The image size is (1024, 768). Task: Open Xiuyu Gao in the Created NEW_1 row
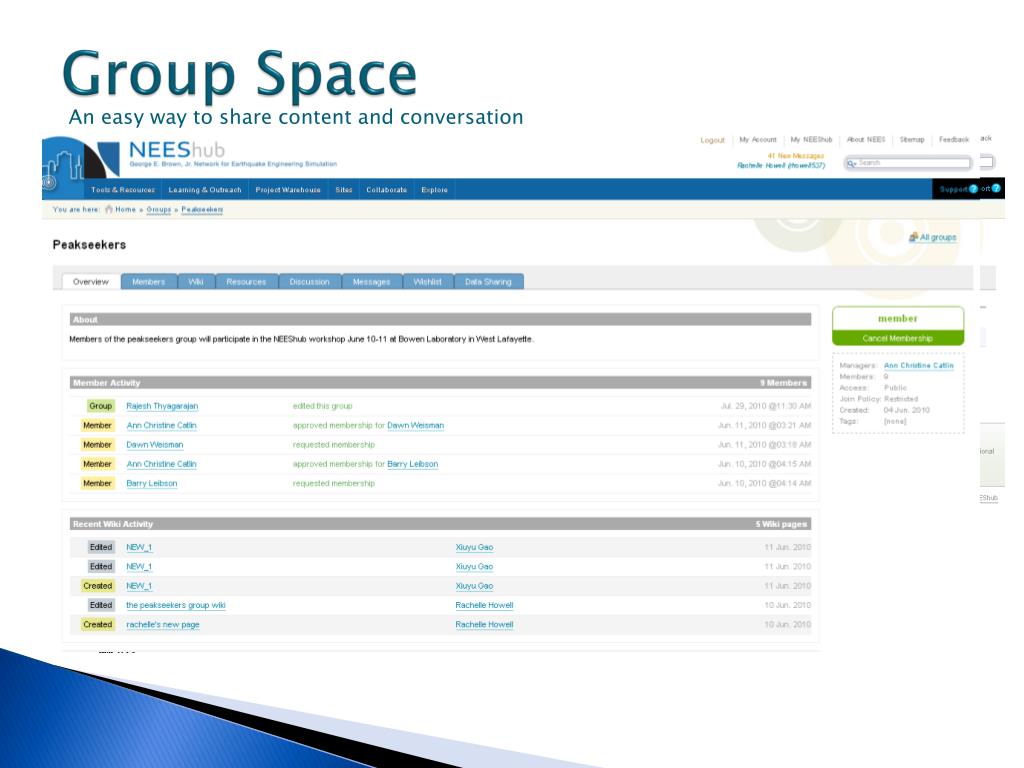474,586
